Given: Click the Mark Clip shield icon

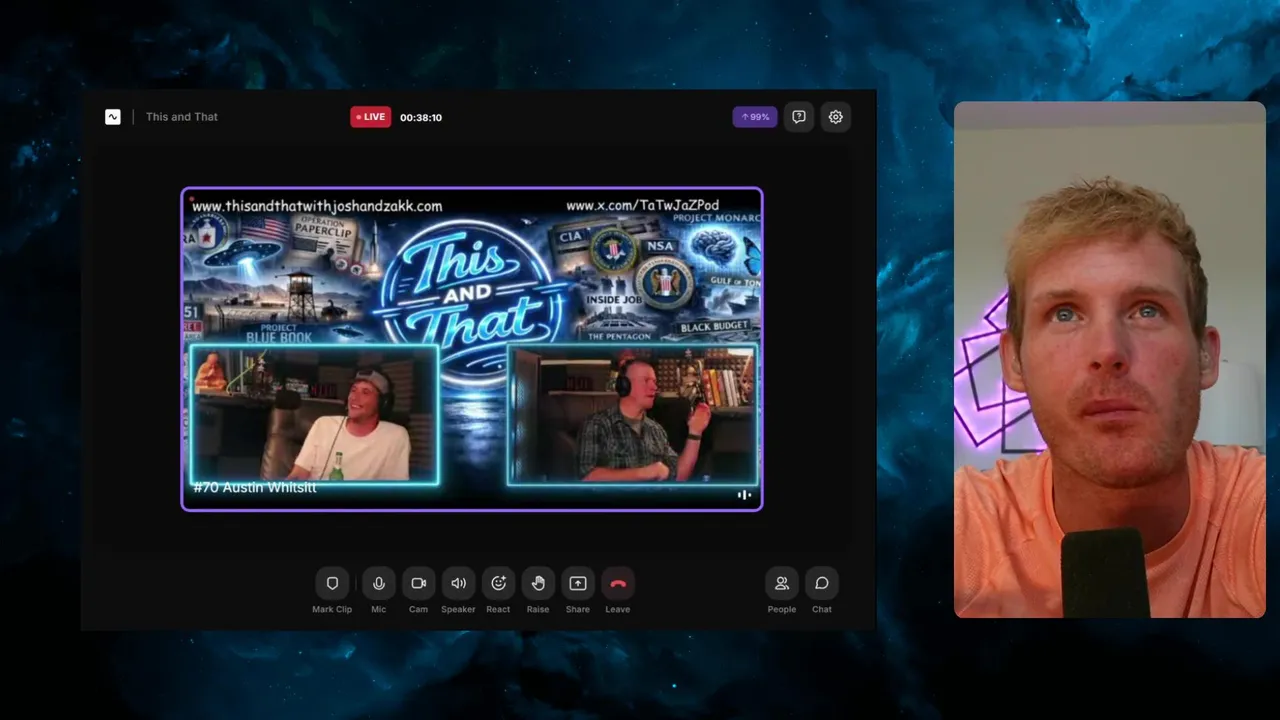Looking at the screenshot, I should pos(332,583).
